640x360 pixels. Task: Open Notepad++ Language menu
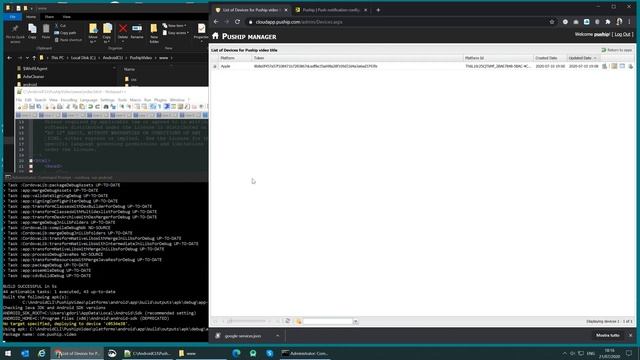pos(89,100)
